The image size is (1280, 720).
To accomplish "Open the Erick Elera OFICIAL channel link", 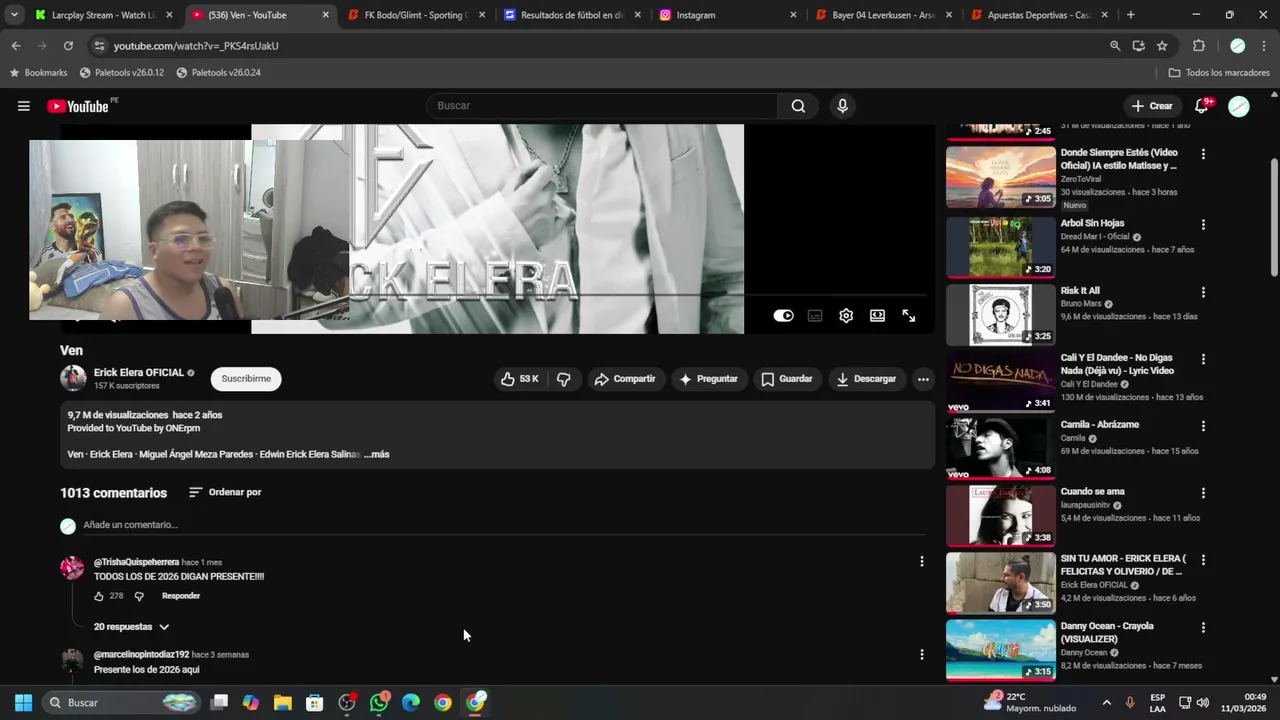I will [x=139, y=372].
